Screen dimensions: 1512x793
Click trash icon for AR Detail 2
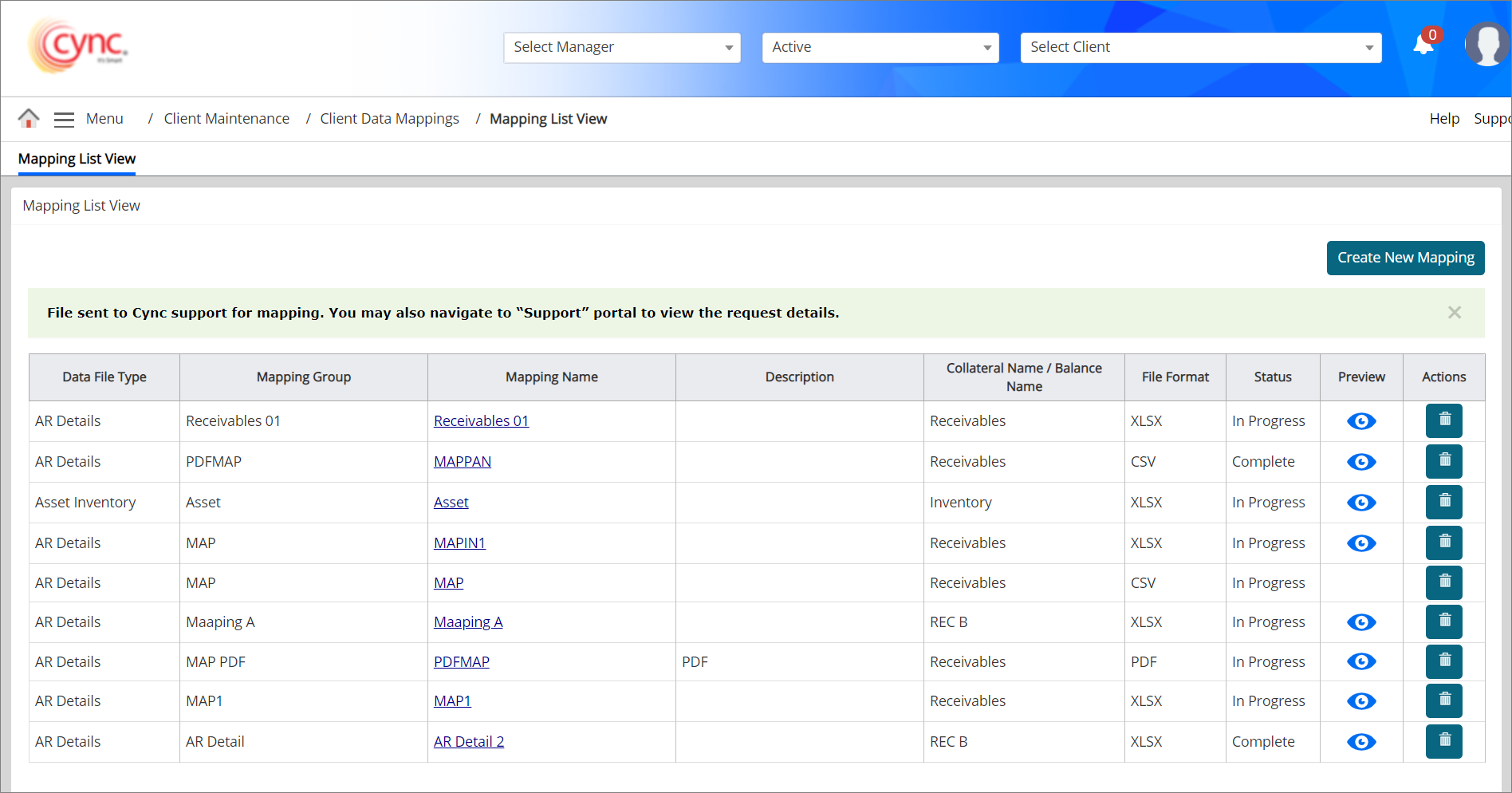click(1443, 741)
